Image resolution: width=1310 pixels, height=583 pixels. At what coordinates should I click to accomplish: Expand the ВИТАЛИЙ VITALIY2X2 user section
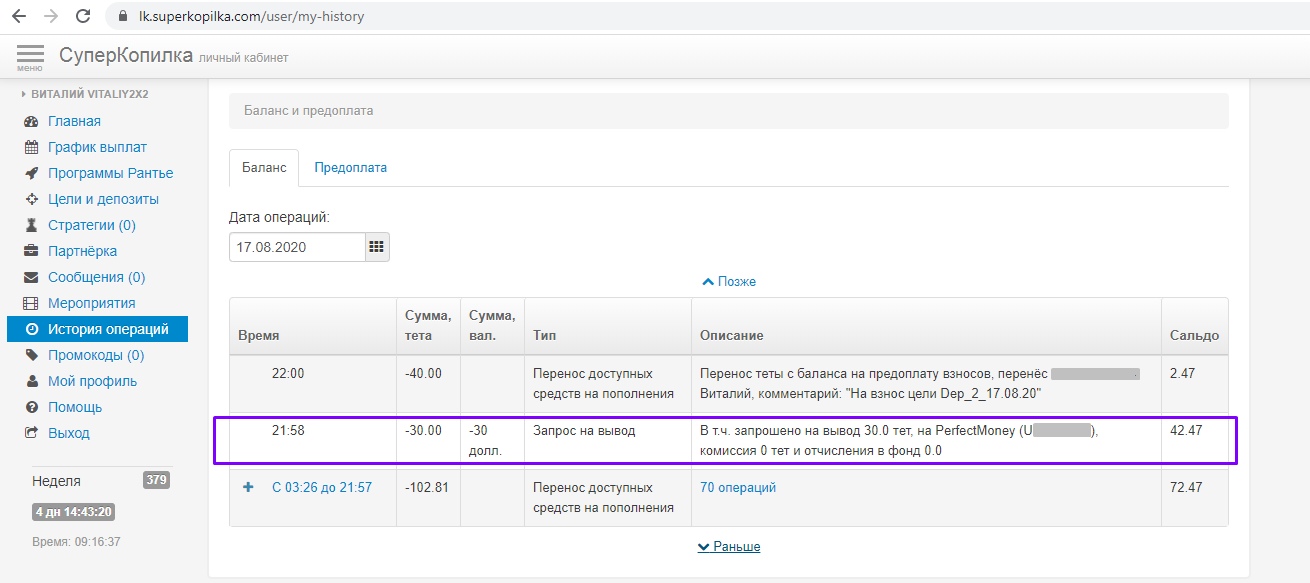point(85,94)
